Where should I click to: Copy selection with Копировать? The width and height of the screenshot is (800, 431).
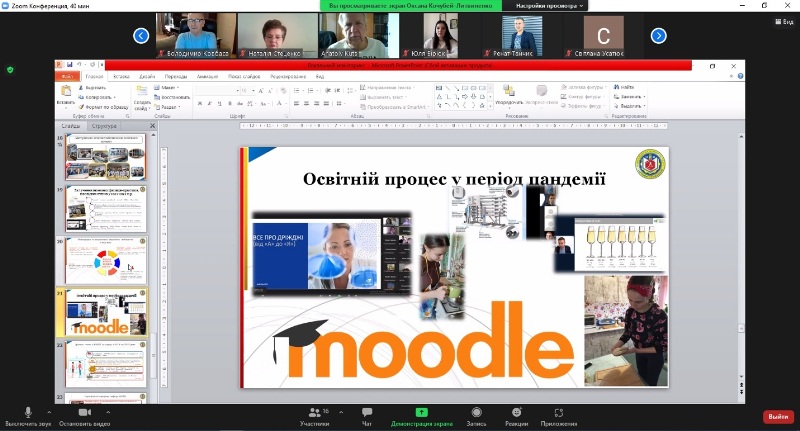[97, 97]
